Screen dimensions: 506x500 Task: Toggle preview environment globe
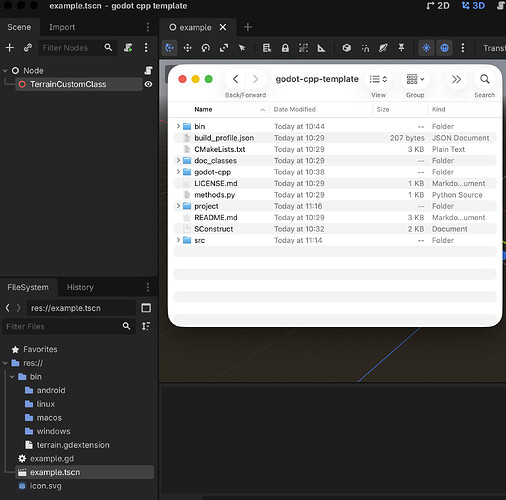444,48
